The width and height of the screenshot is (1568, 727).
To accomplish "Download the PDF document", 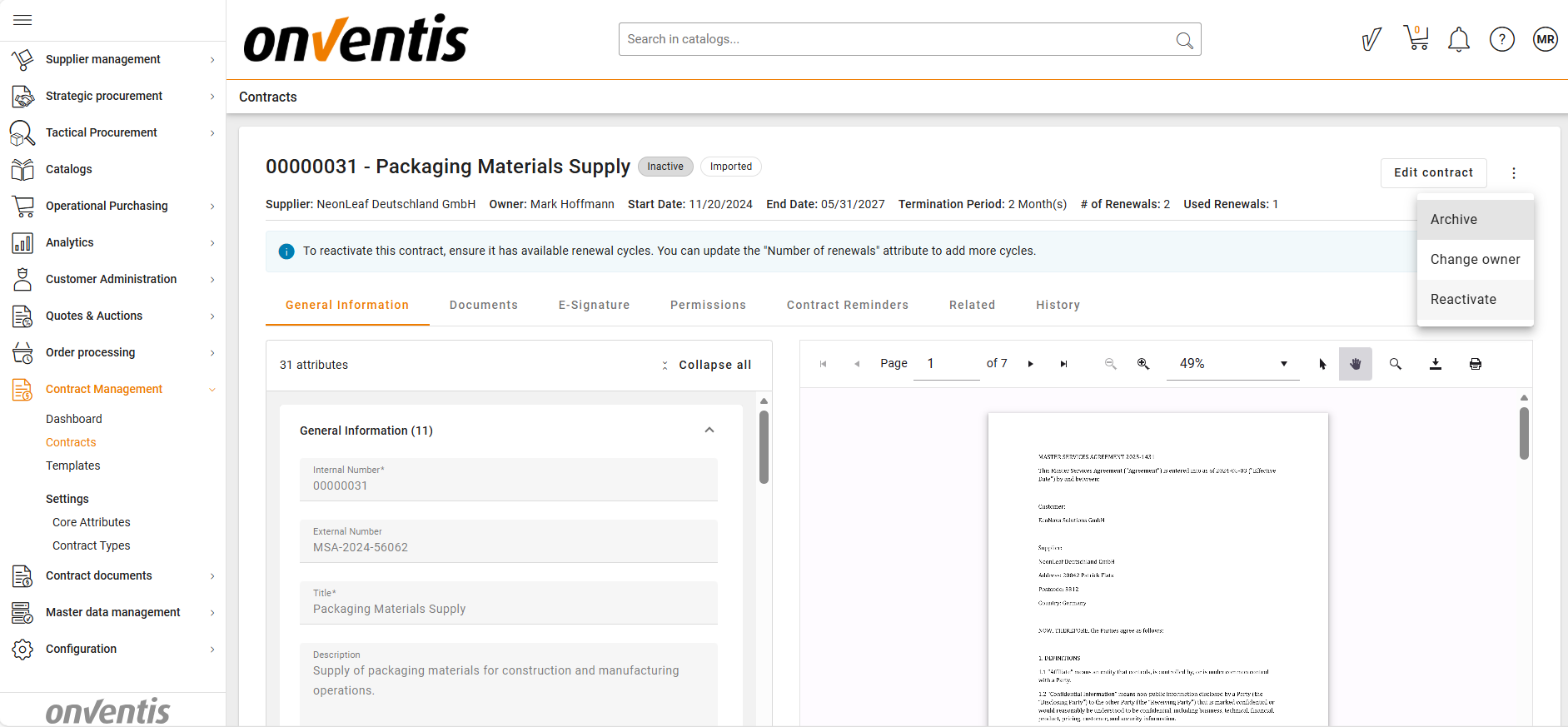I will tap(1436, 364).
